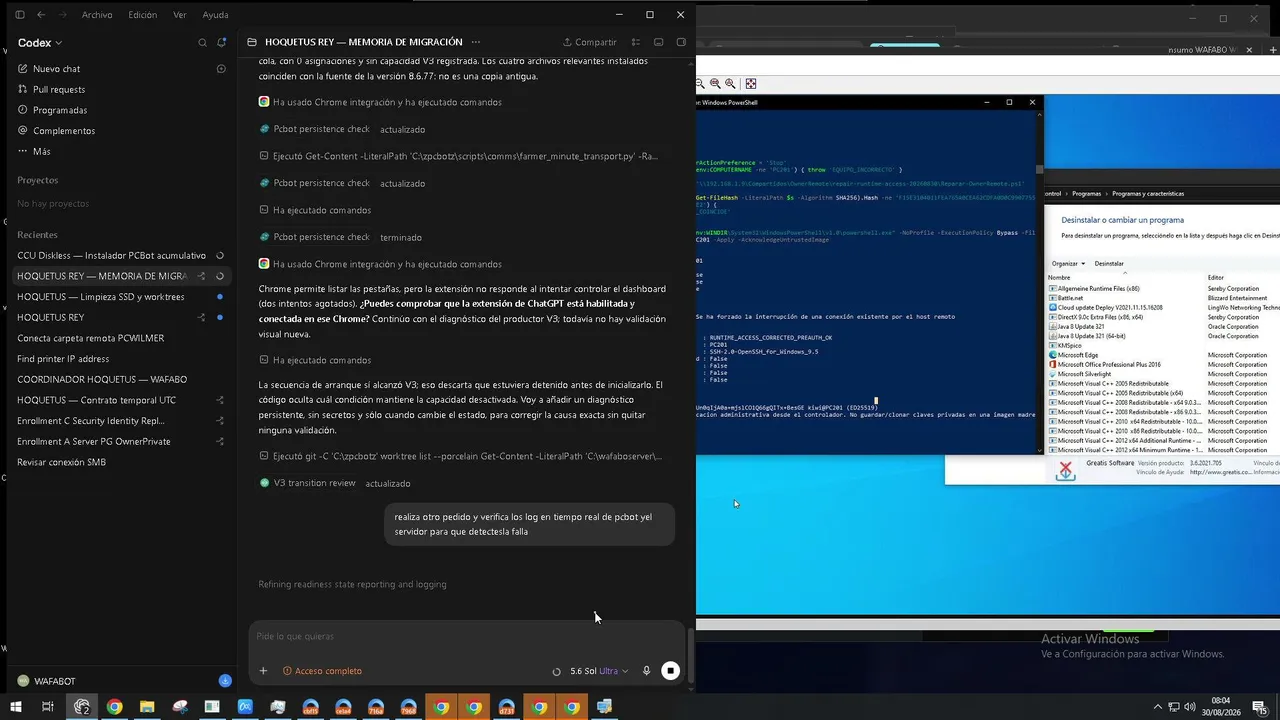The width and height of the screenshot is (1280, 720).
Task: Open the 'HOQUETUS — Limpieza SSD y worktrees' chat
Action: 121,297
